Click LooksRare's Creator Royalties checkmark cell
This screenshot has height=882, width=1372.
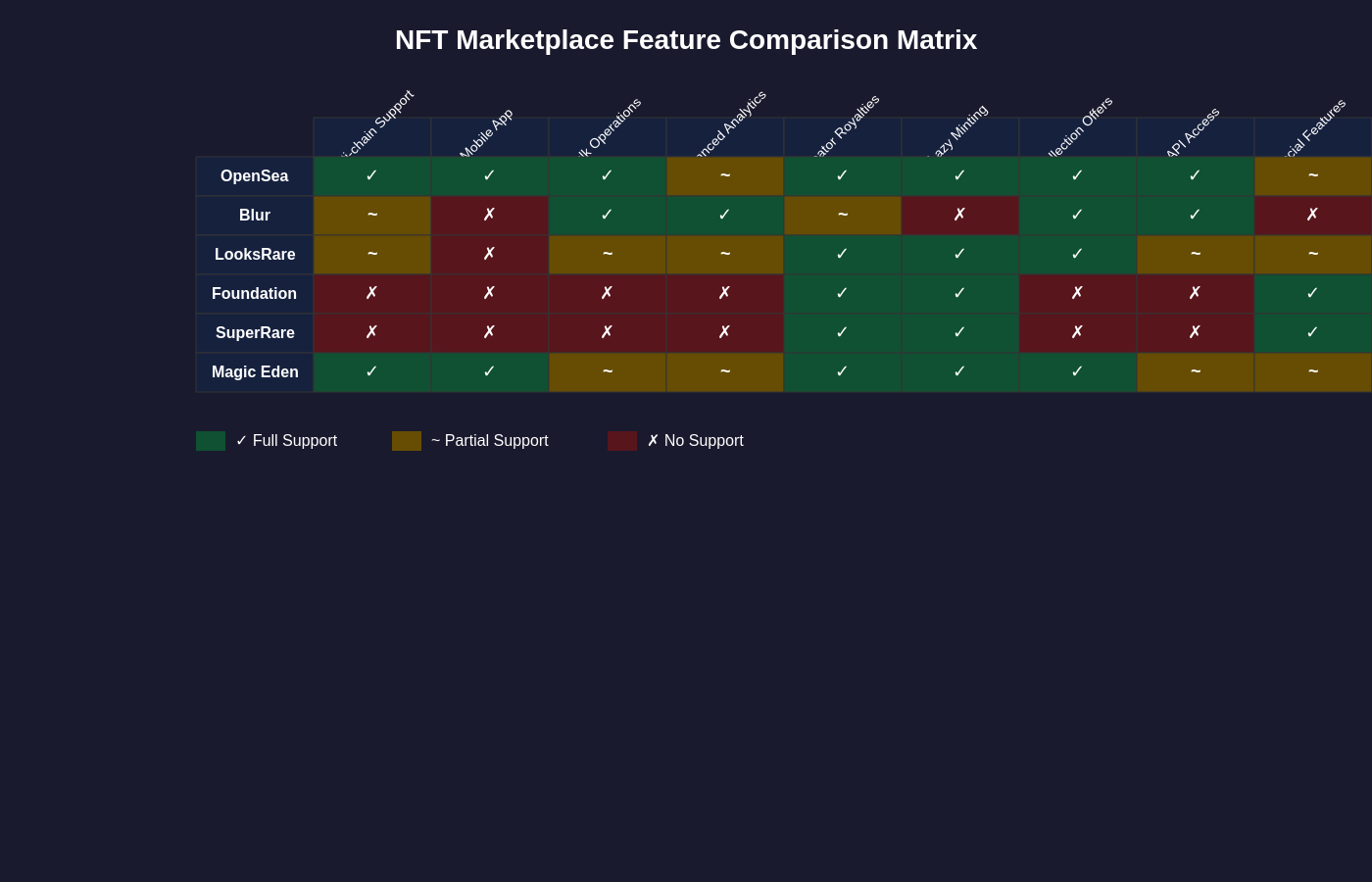pyautogui.click(x=843, y=255)
